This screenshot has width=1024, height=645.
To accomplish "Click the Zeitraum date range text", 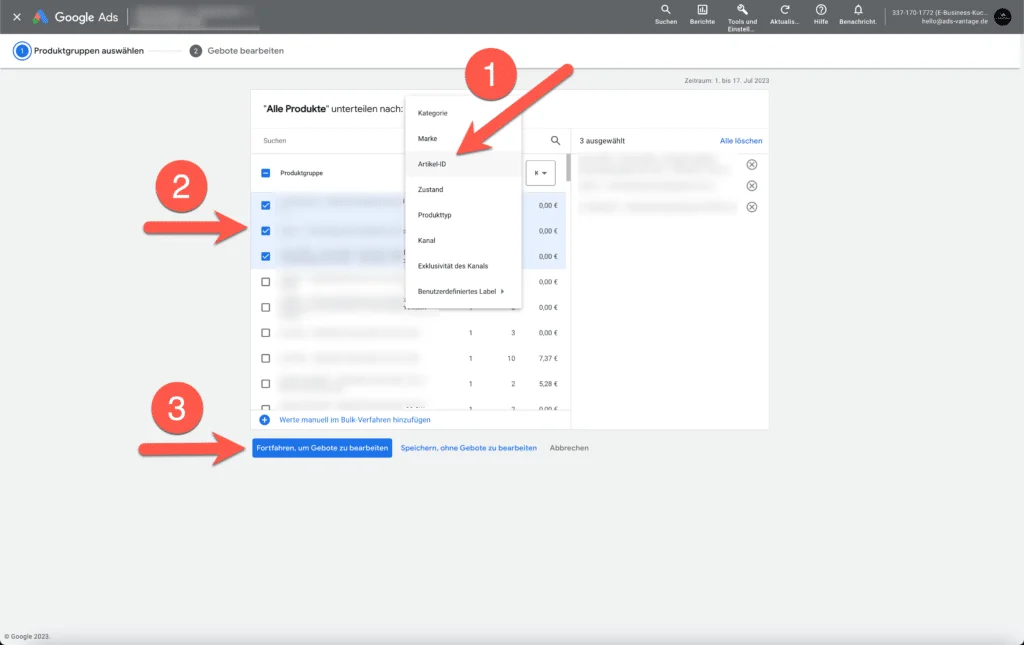I will pos(726,80).
